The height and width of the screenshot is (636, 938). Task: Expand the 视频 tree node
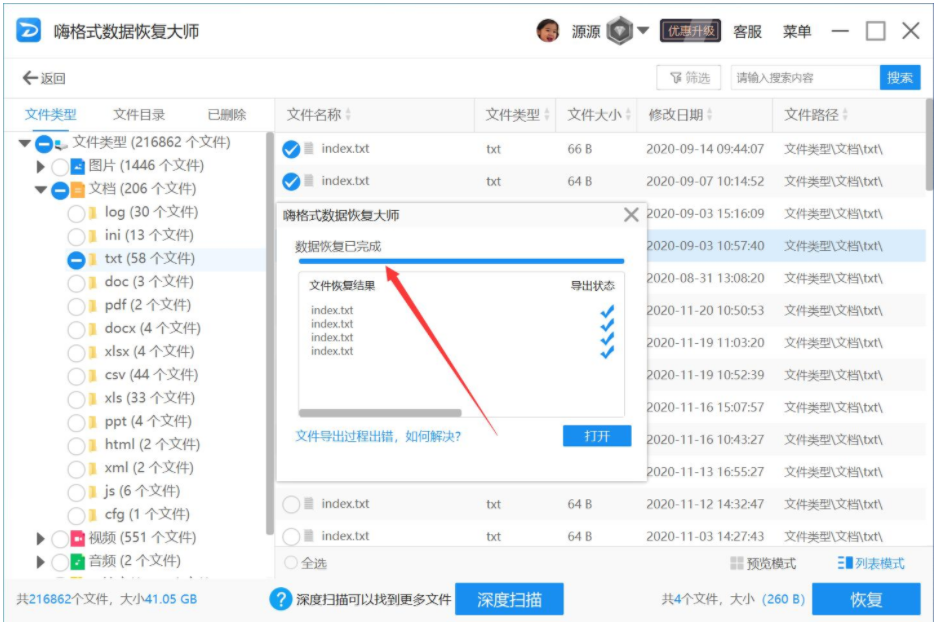(x=41, y=538)
